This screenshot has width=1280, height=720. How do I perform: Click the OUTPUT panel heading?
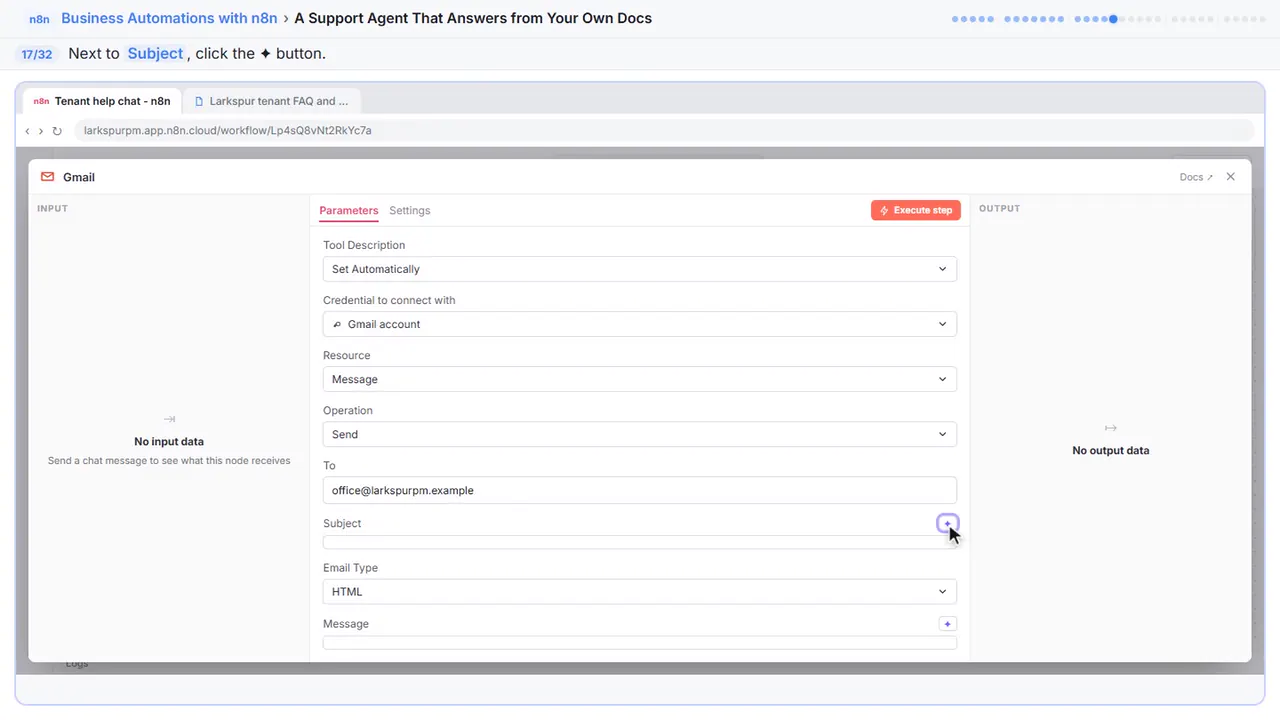999,209
